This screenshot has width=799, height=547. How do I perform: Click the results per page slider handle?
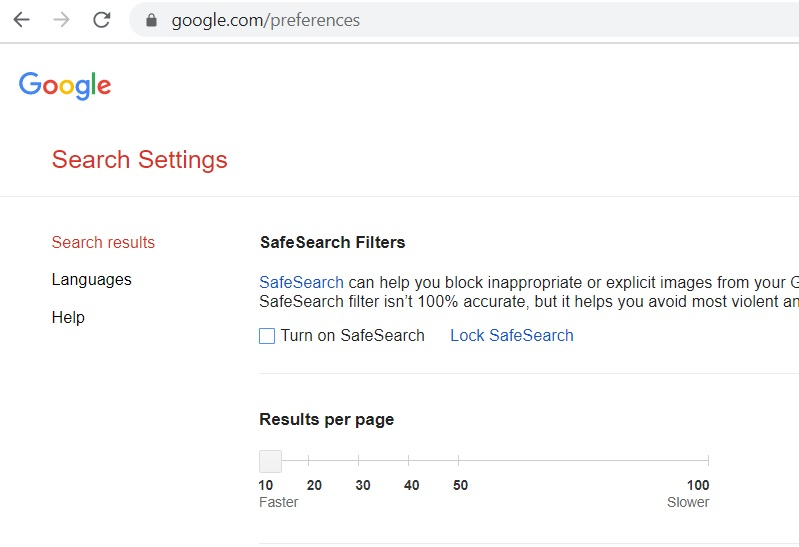[x=270, y=461]
